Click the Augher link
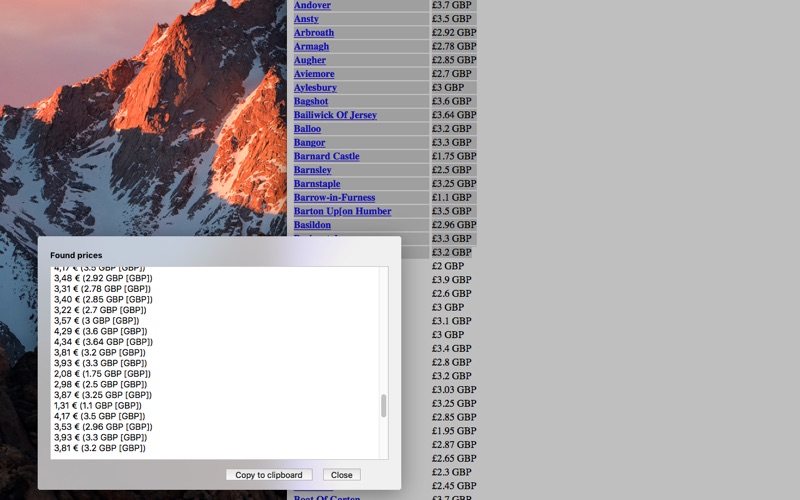Screen dimensions: 800x500 [x=310, y=60]
